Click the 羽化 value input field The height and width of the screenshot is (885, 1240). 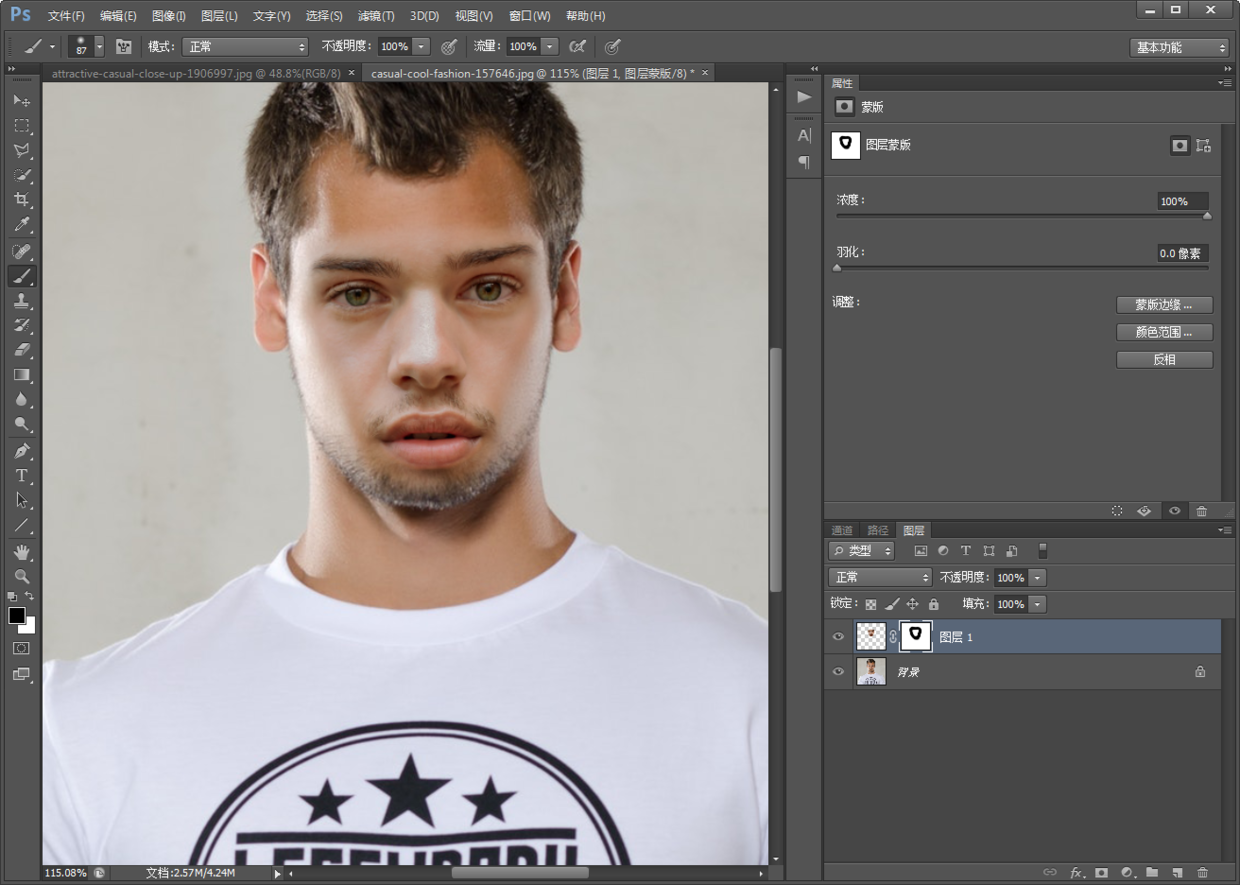pyautogui.click(x=1182, y=254)
